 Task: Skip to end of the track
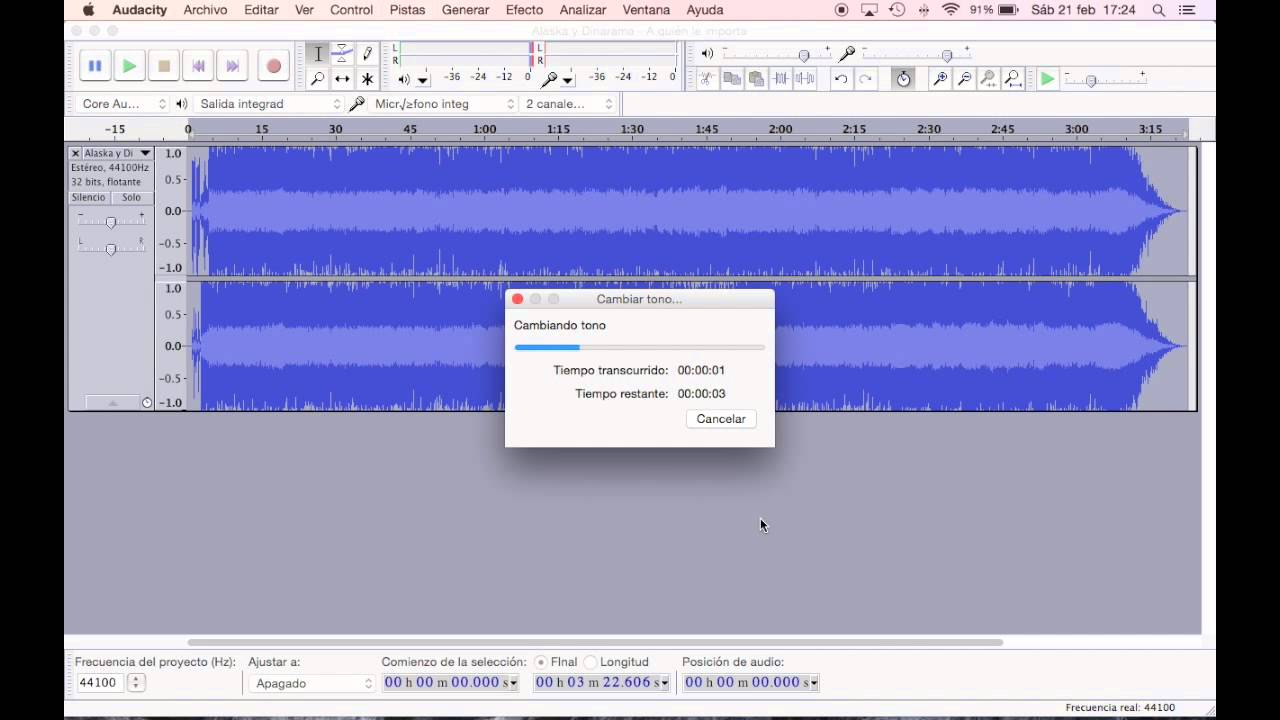233,66
